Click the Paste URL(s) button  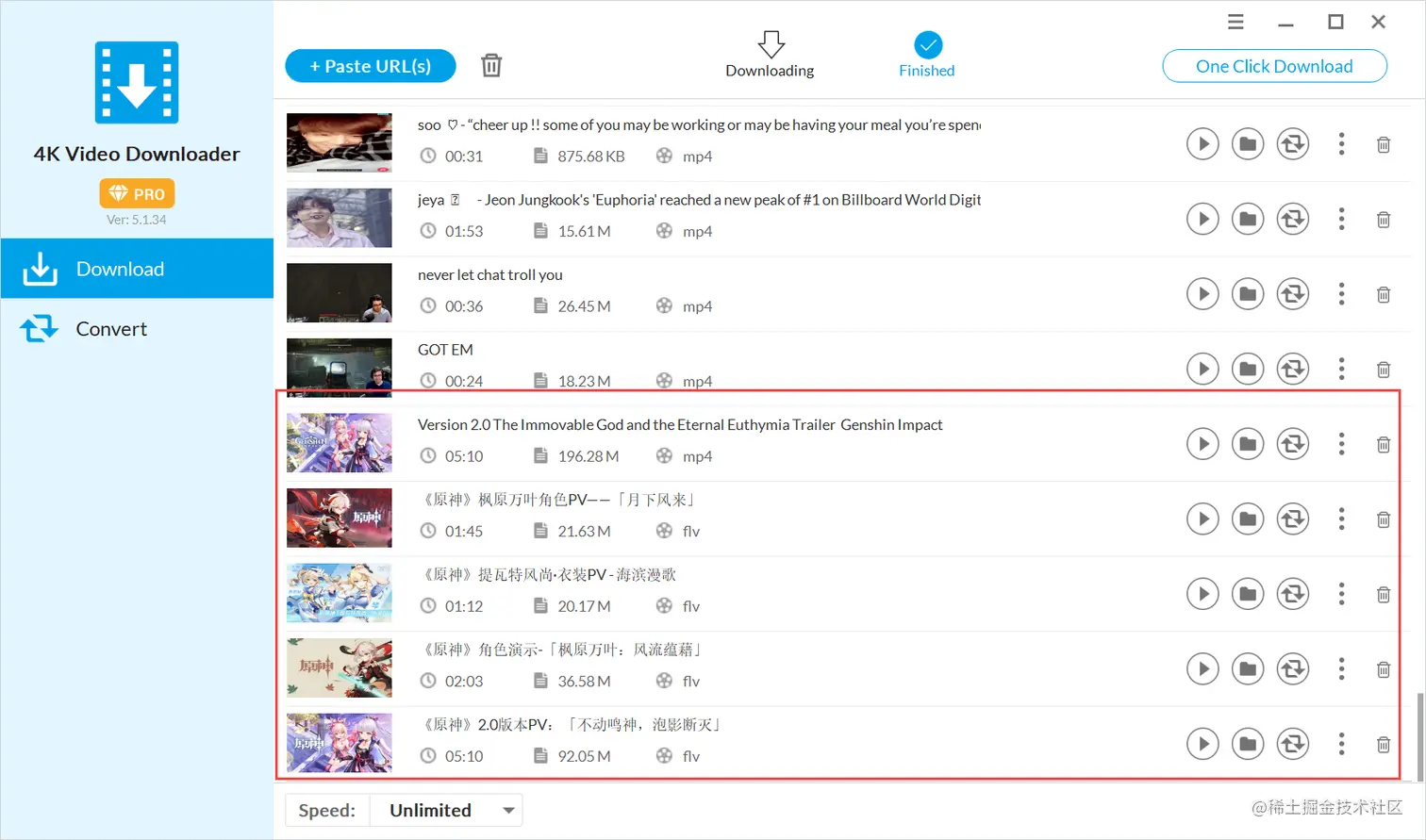coord(371,66)
